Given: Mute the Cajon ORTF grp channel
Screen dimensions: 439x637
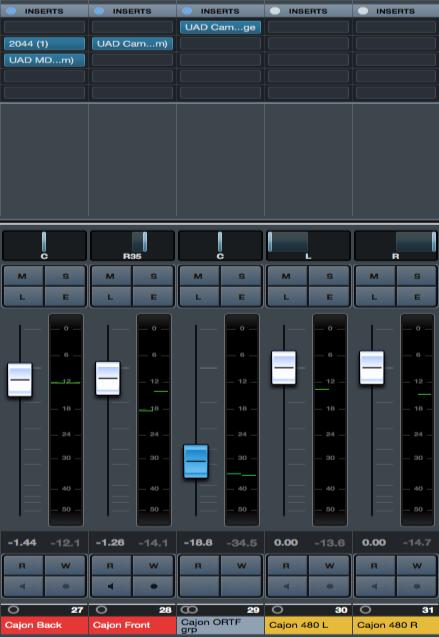Looking at the screenshot, I should (x=199, y=276).
